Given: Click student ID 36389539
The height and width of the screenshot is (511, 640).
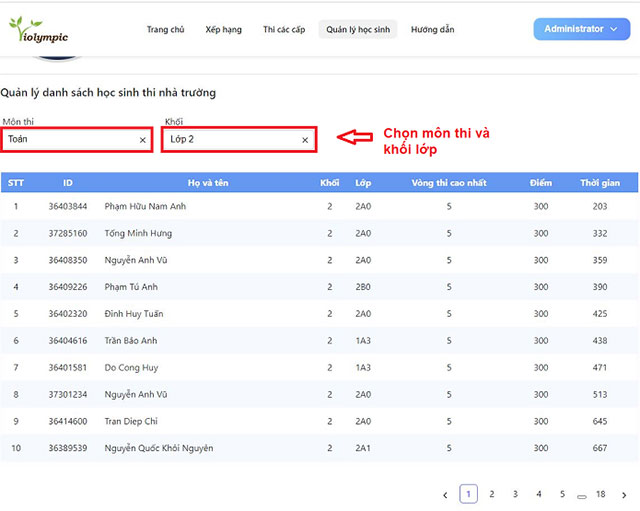Looking at the screenshot, I should tap(67, 448).
